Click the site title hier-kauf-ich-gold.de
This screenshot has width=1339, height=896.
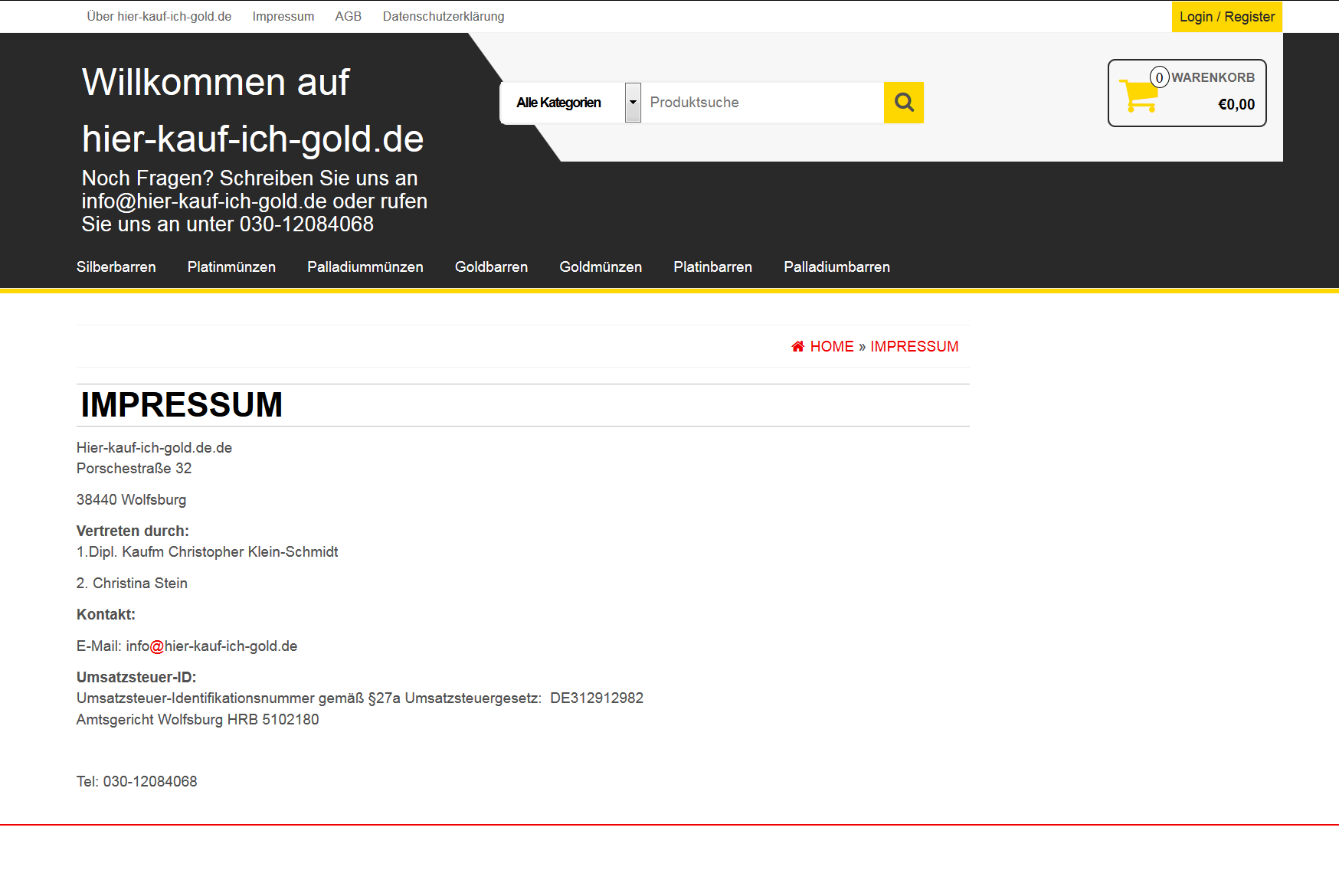coord(253,139)
